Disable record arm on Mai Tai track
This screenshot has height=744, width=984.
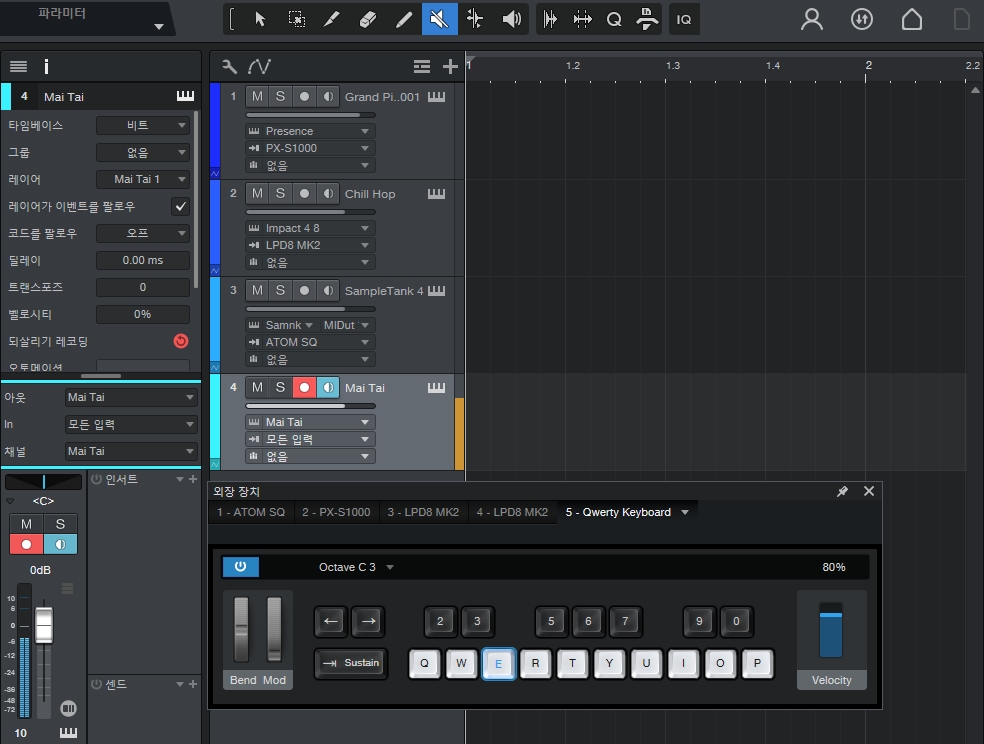(x=304, y=388)
